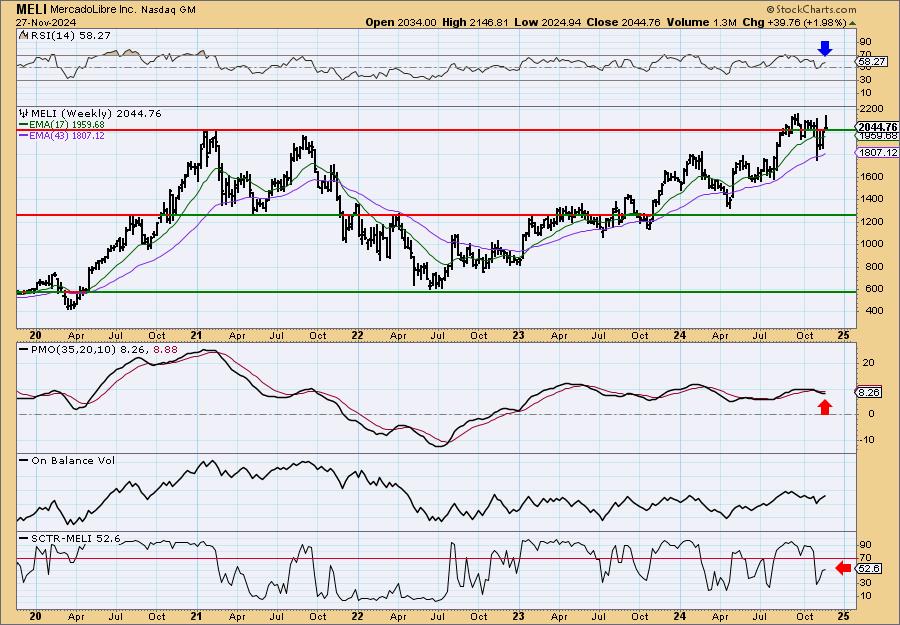
Task: Click the 52.6 SCTR value tag on right
Action: (x=870, y=568)
